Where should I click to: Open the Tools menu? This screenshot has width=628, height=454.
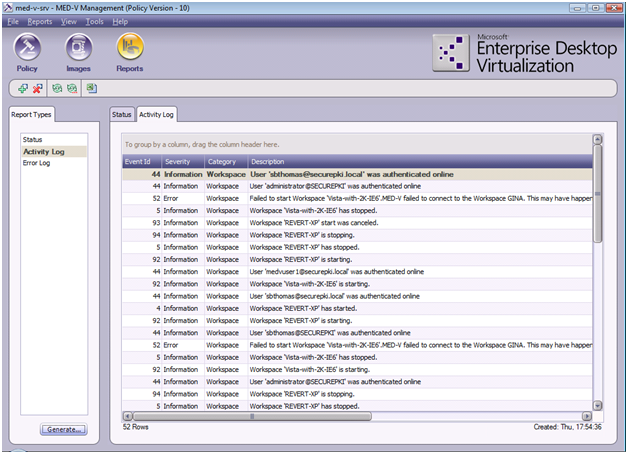tap(95, 22)
